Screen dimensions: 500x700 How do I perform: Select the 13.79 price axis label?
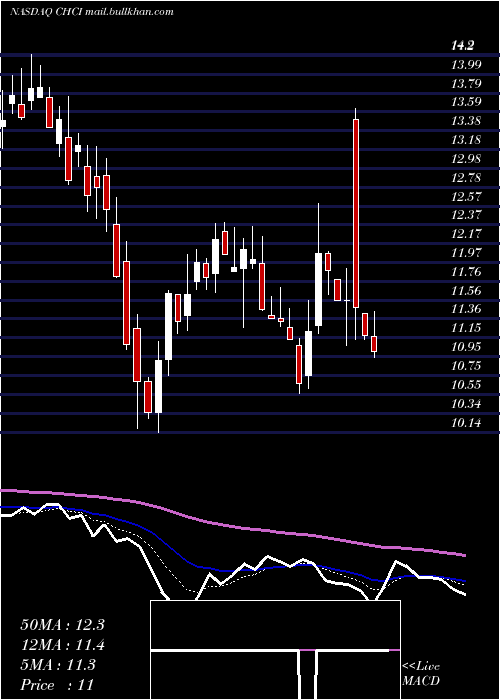pyautogui.click(x=466, y=83)
